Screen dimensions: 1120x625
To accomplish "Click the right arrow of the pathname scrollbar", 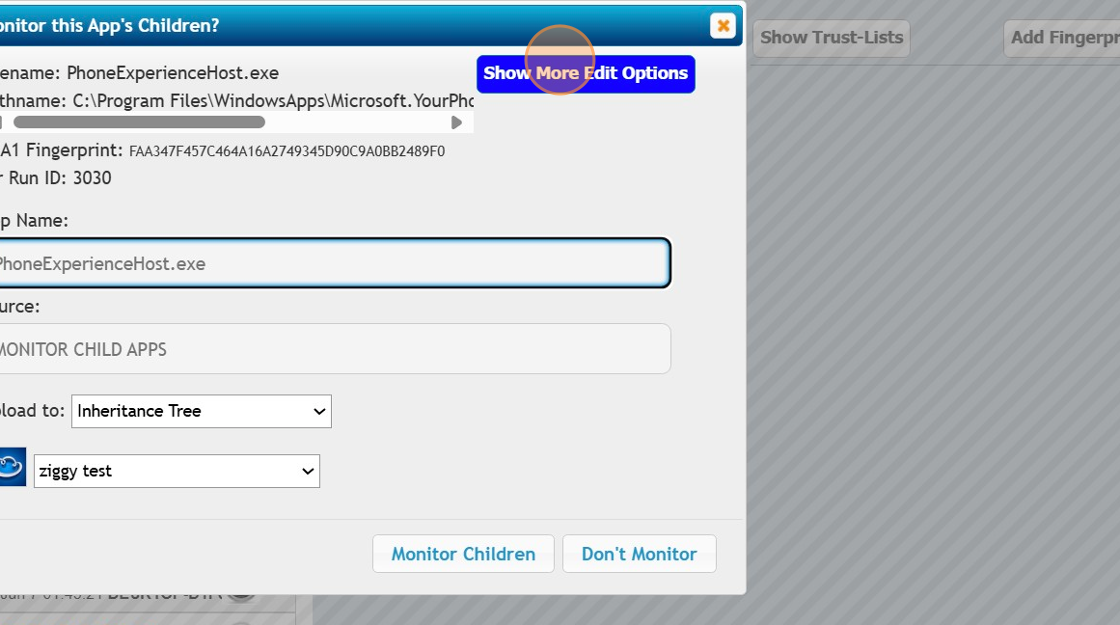I will pyautogui.click(x=458, y=122).
